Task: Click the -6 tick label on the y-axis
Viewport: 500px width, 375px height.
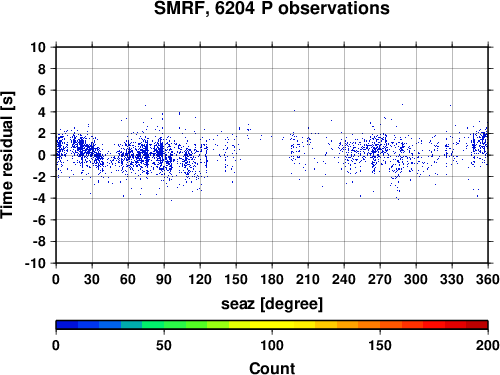Action: (39, 220)
